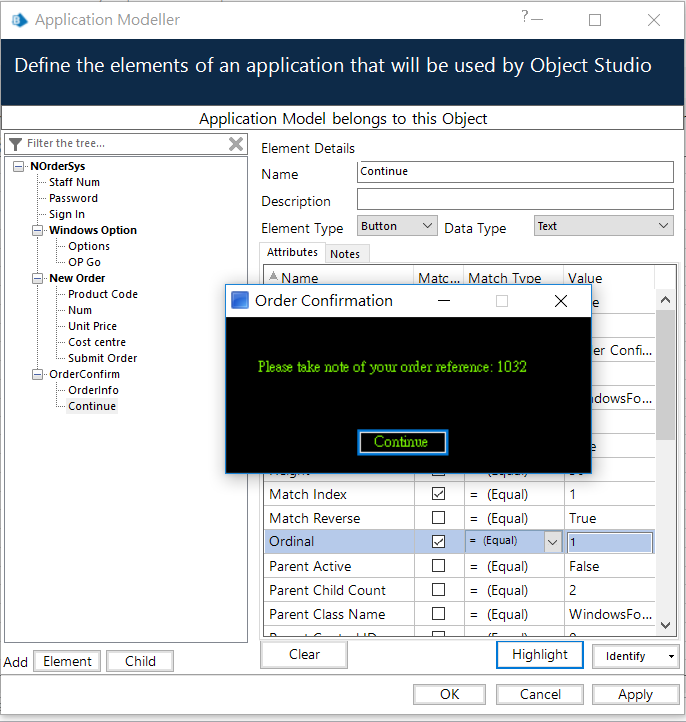Open the Identify button dropdown arrow
The image size is (686, 722).
[671, 656]
